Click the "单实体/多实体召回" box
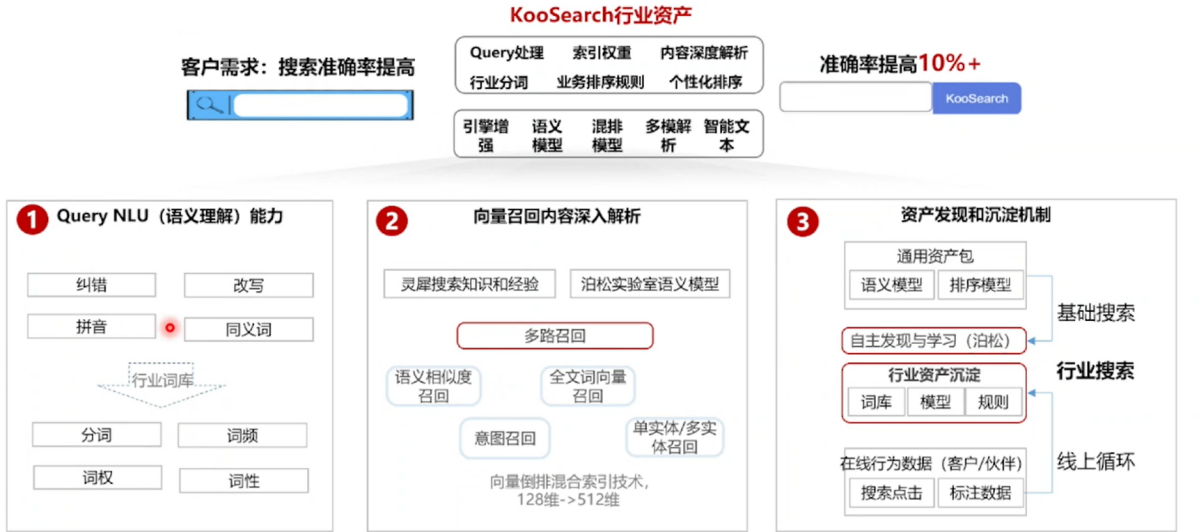The height and width of the screenshot is (532, 1199). [674, 438]
